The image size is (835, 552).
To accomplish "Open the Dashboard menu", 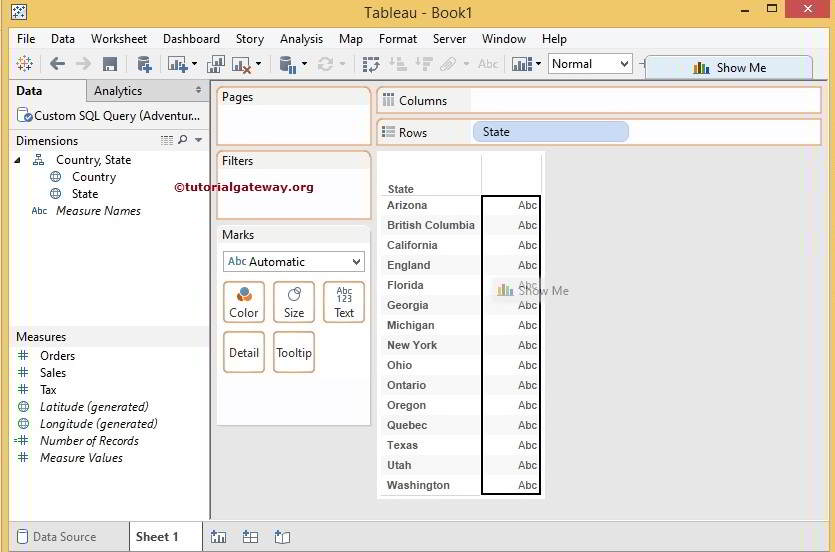I will (191, 39).
